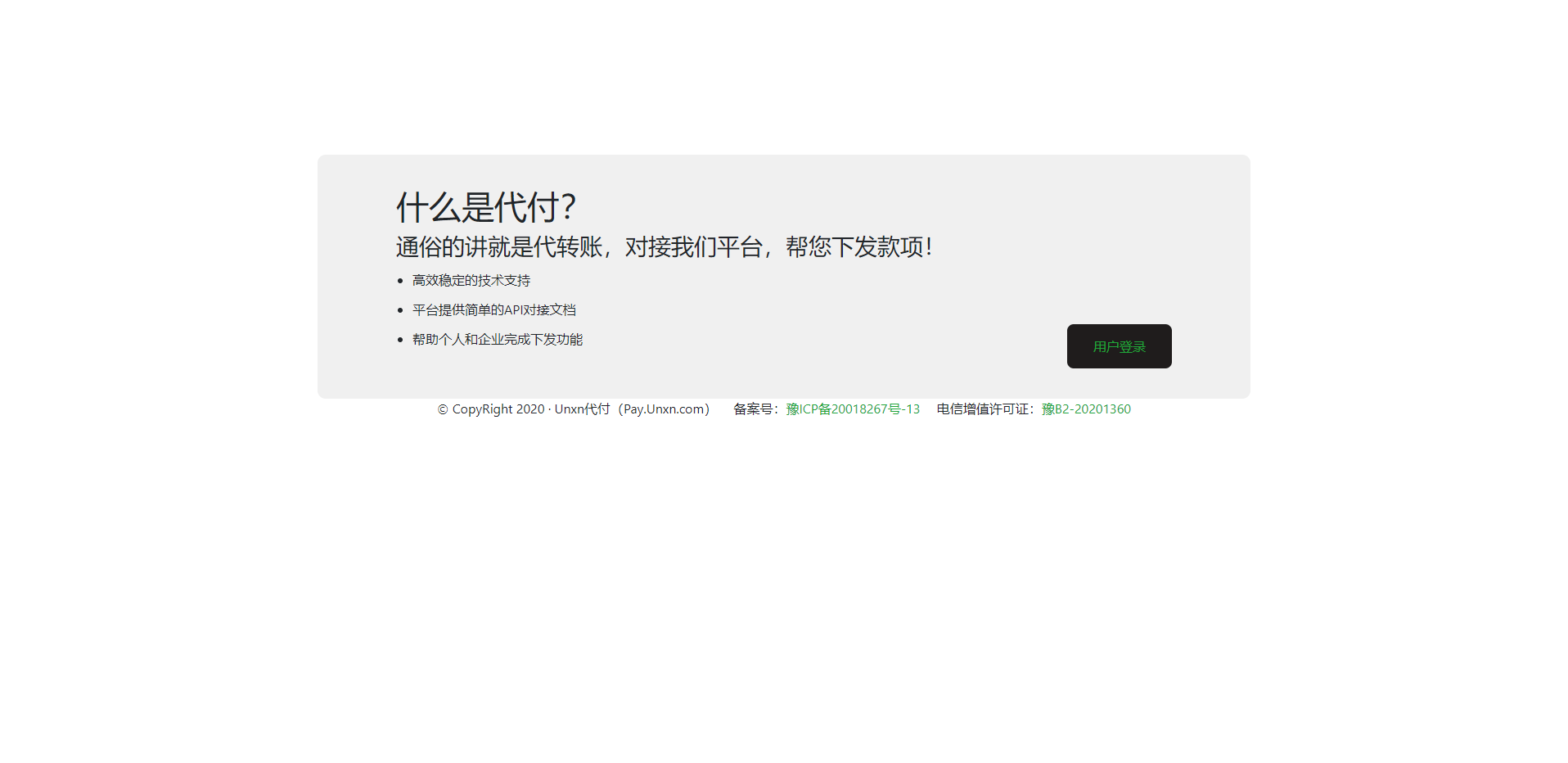This screenshot has width=1568, height=763.
Task: Click the bullet dot before 平台提供简单的API对接文档
Action: tap(400, 310)
